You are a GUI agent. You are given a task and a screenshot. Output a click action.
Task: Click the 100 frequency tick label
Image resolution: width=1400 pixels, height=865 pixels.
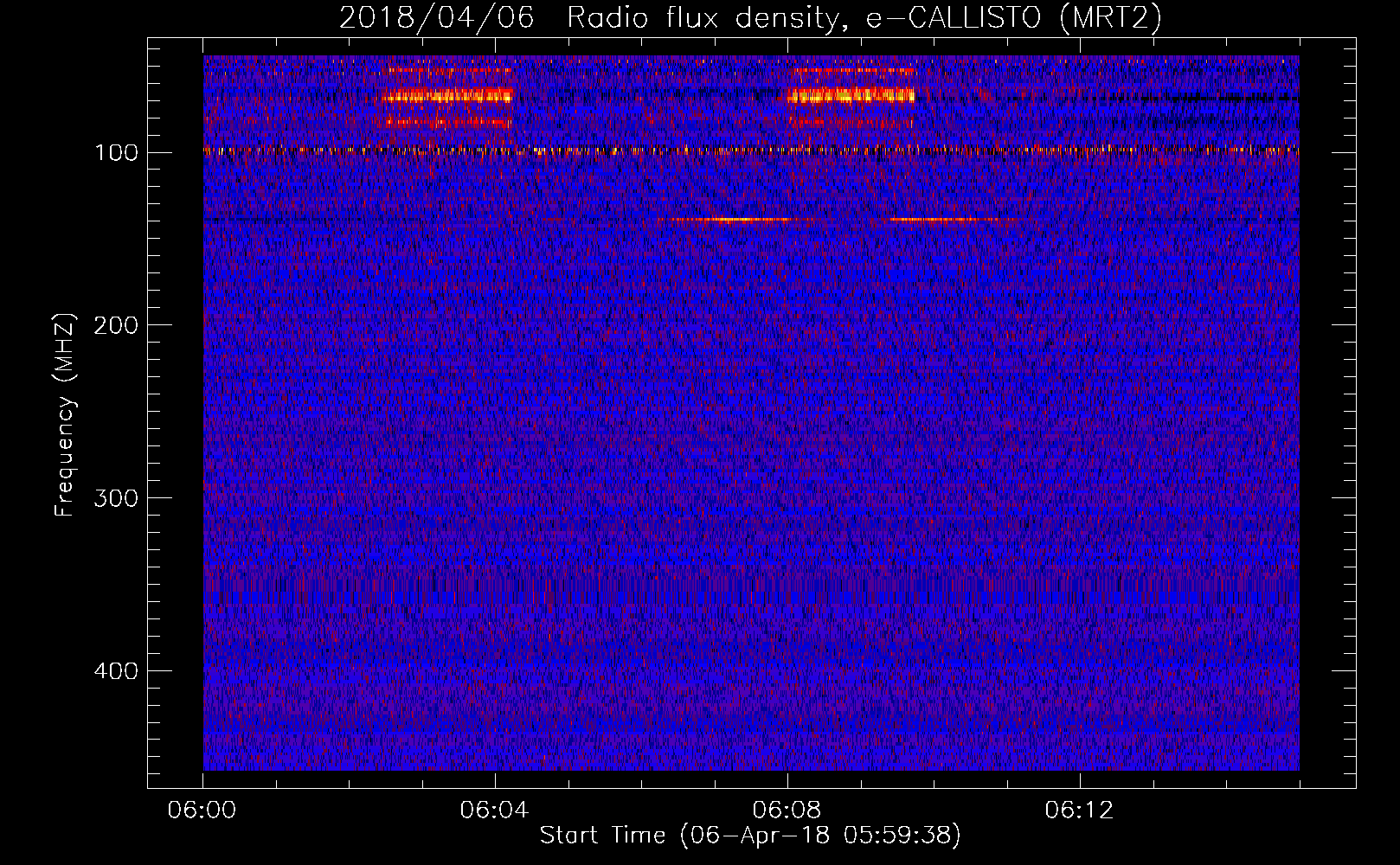(117, 153)
